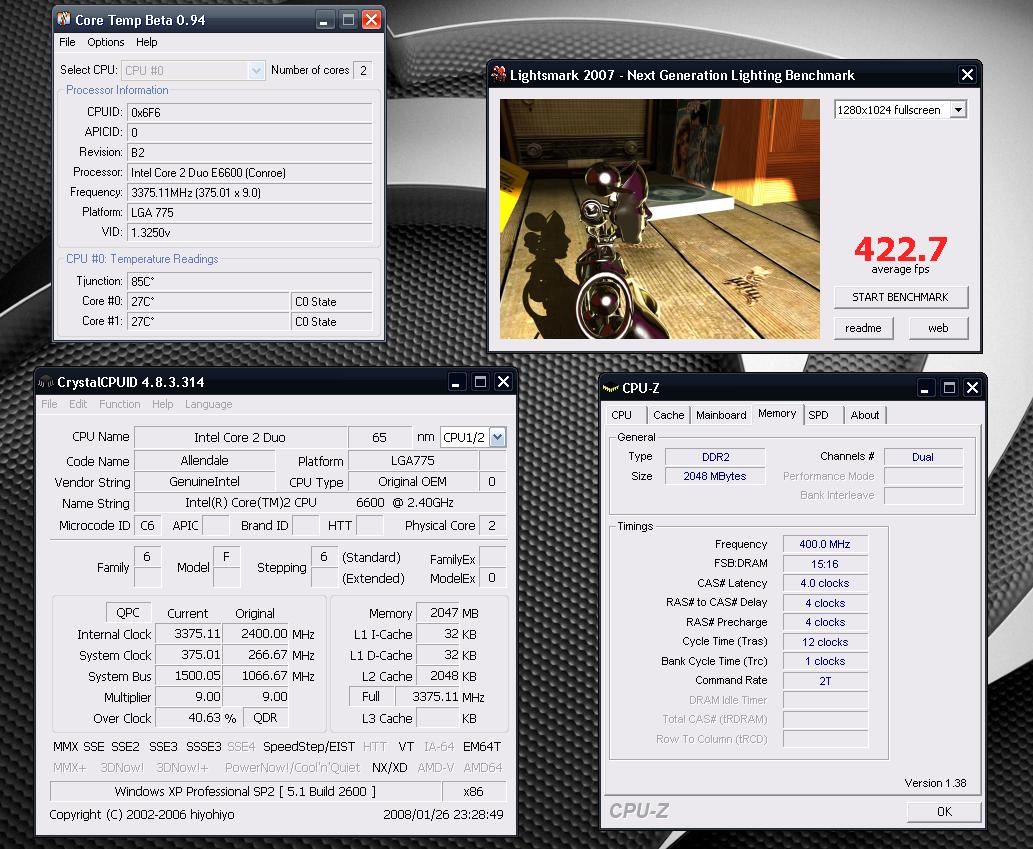Click the Tjunction field showing 85C
Image resolution: width=1033 pixels, height=849 pixels.
(x=250, y=281)
